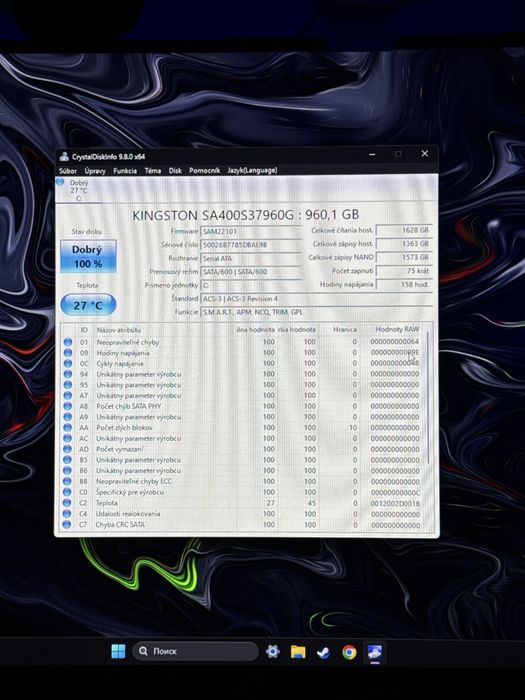This screenshot has width=525, height=700.
Task: Click the attribute list vertical scrollbar
Action: pyautogui.click(x=428, y=397)
